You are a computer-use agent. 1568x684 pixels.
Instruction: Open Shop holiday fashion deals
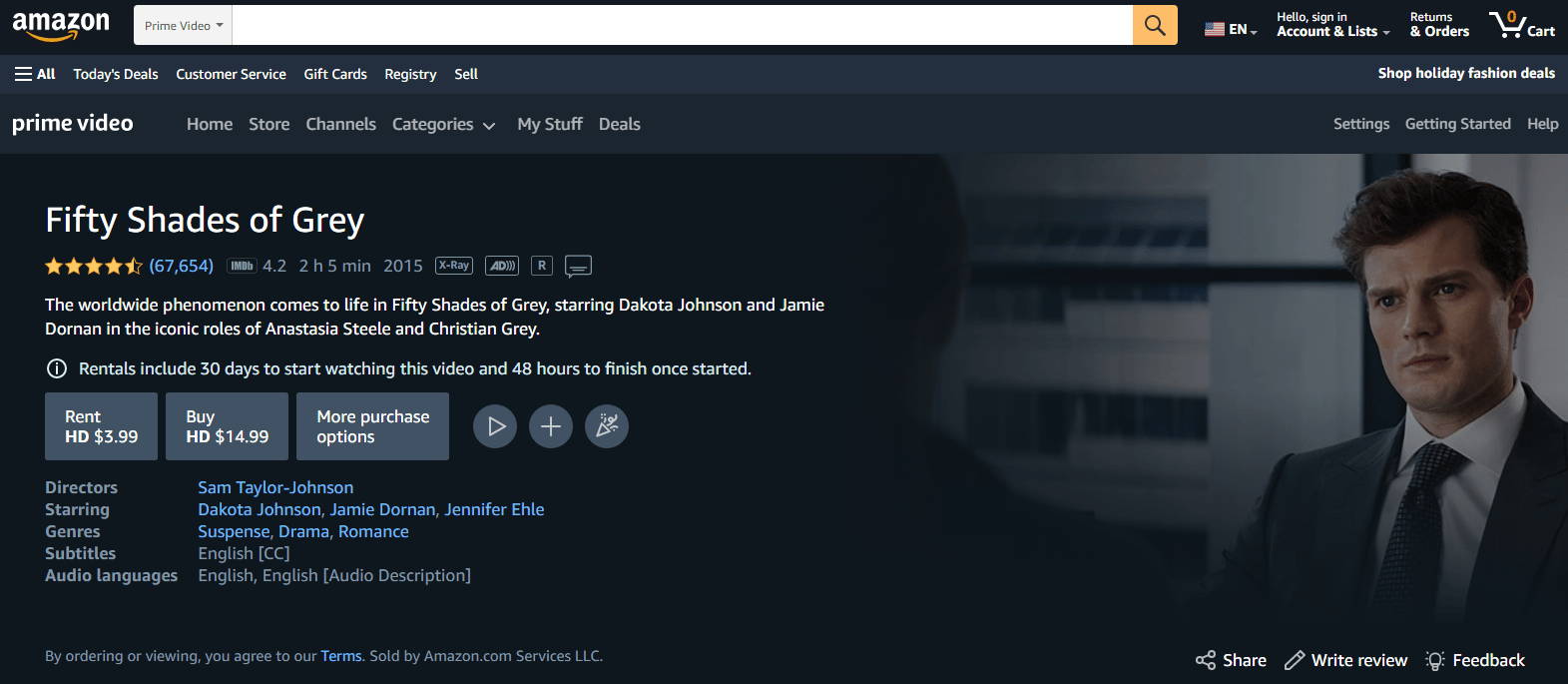pos(1466,73)
